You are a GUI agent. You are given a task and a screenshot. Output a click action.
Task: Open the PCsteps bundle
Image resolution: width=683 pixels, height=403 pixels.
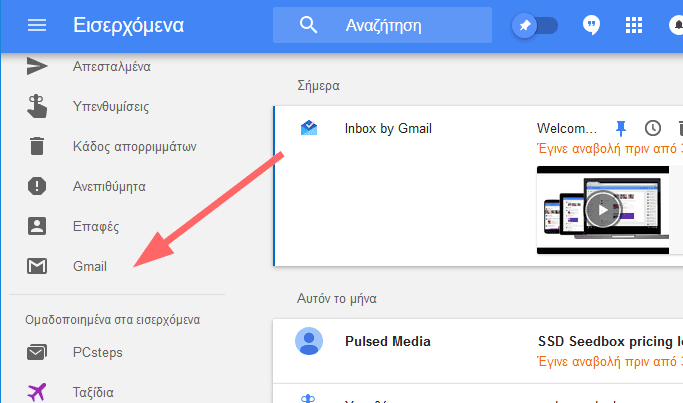click(x=98, y=352)
